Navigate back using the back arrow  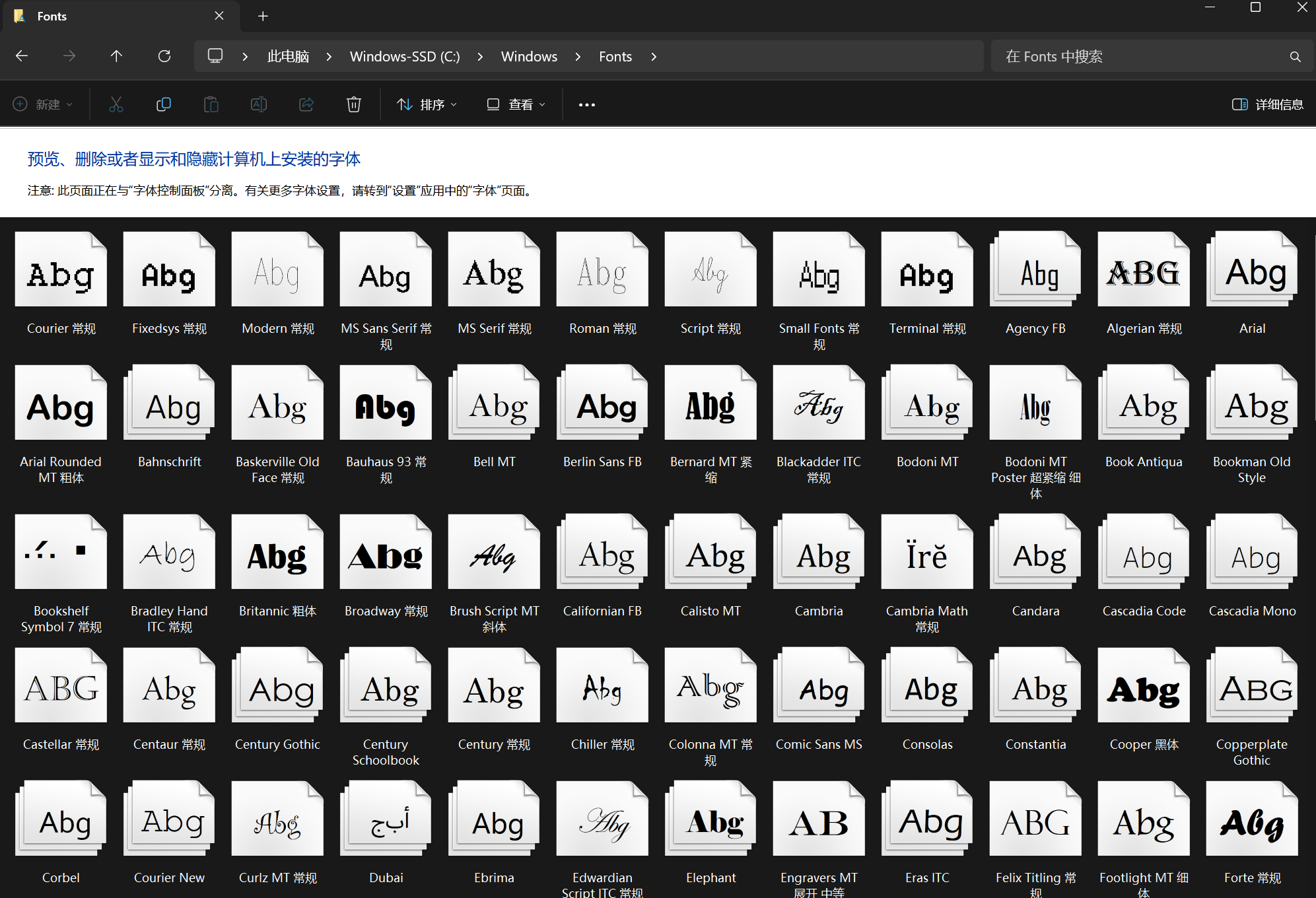point(22,56)
